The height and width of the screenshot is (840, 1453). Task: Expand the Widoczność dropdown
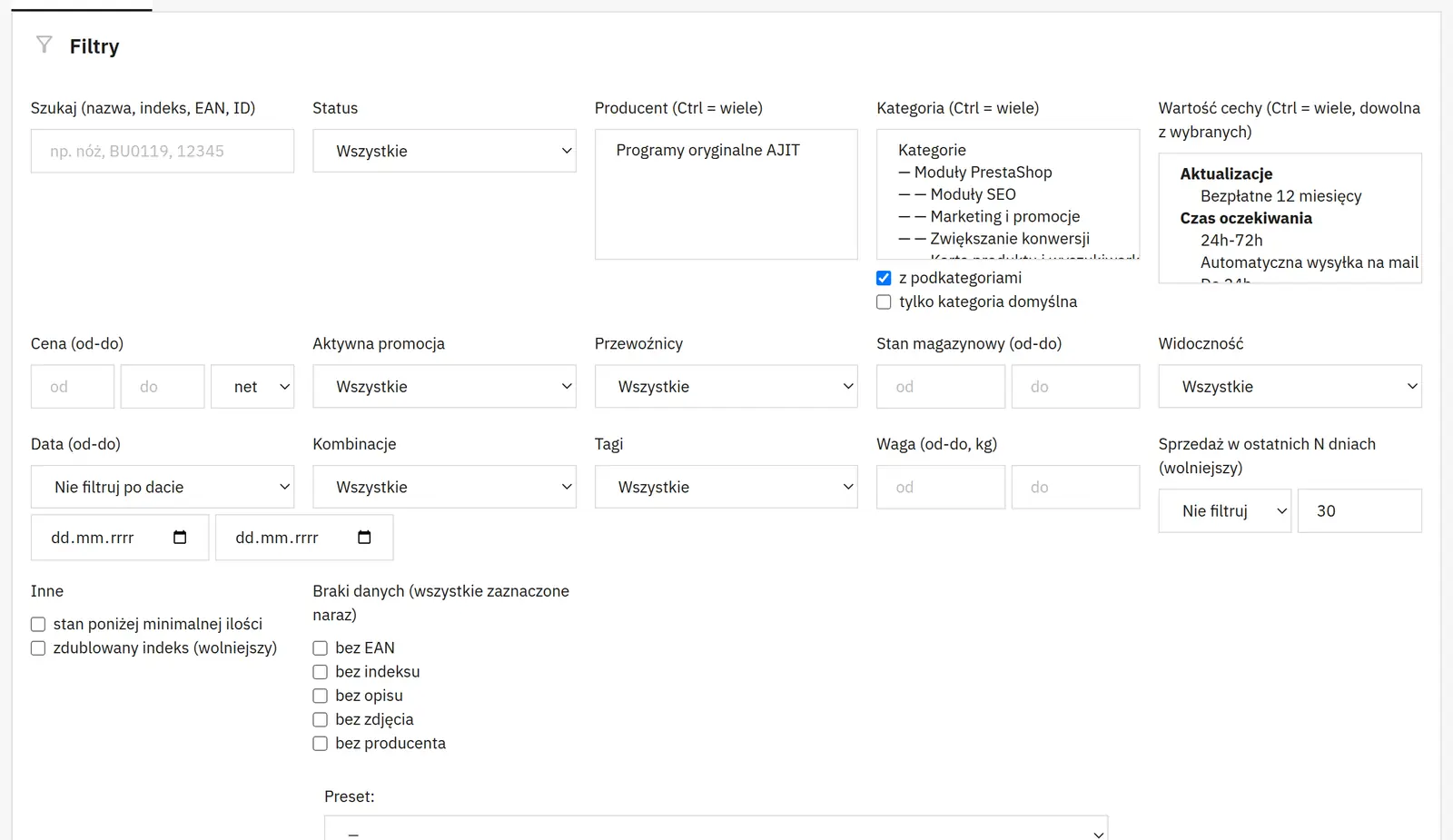1290,387
